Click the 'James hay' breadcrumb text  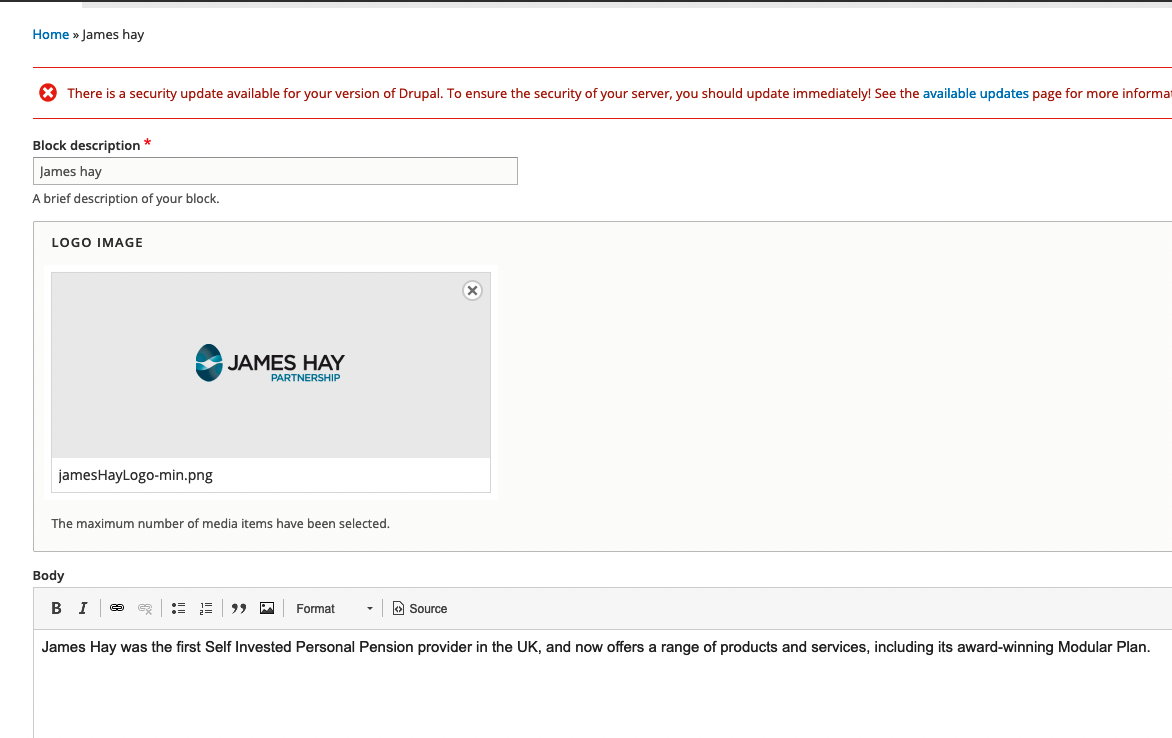113,34
